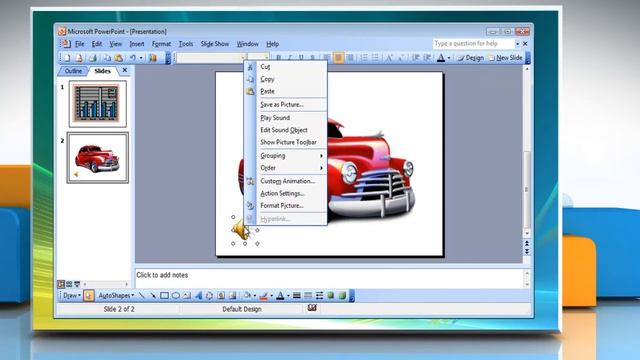Screen dimensions: 640x360
Task: Click the Select Objects pointer tool
Action: click(x=89, y=296)
